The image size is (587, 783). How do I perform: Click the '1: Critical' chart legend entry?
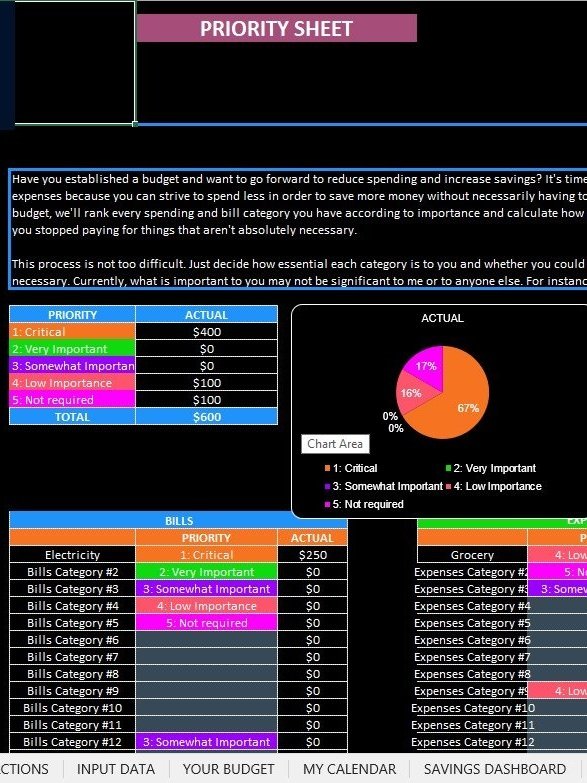click(351, 468)
